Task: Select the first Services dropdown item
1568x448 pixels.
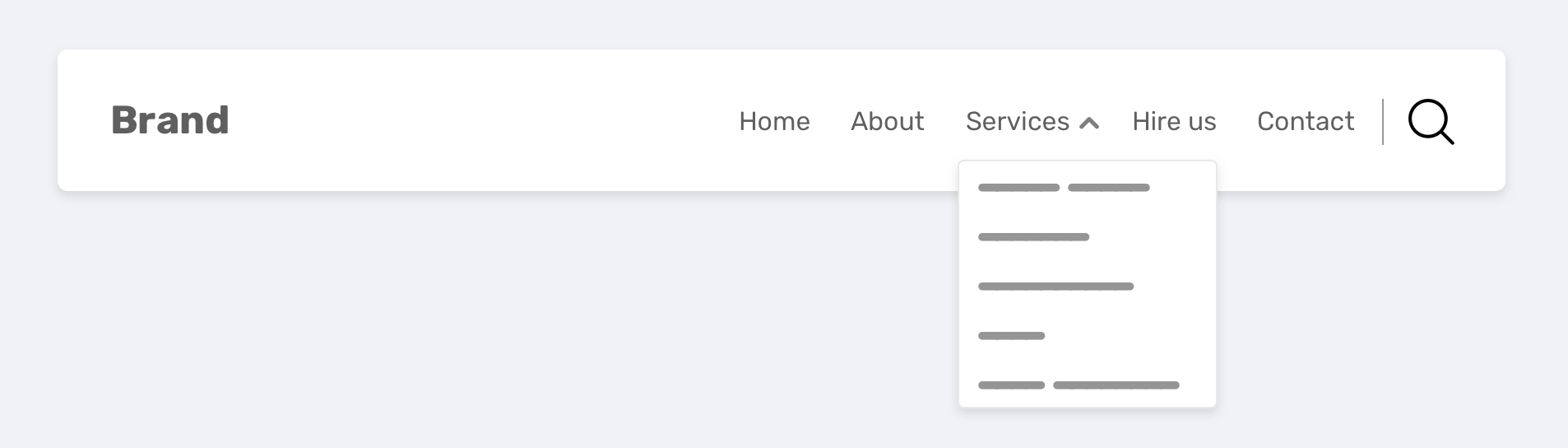Action: [x=1063, y=188]
